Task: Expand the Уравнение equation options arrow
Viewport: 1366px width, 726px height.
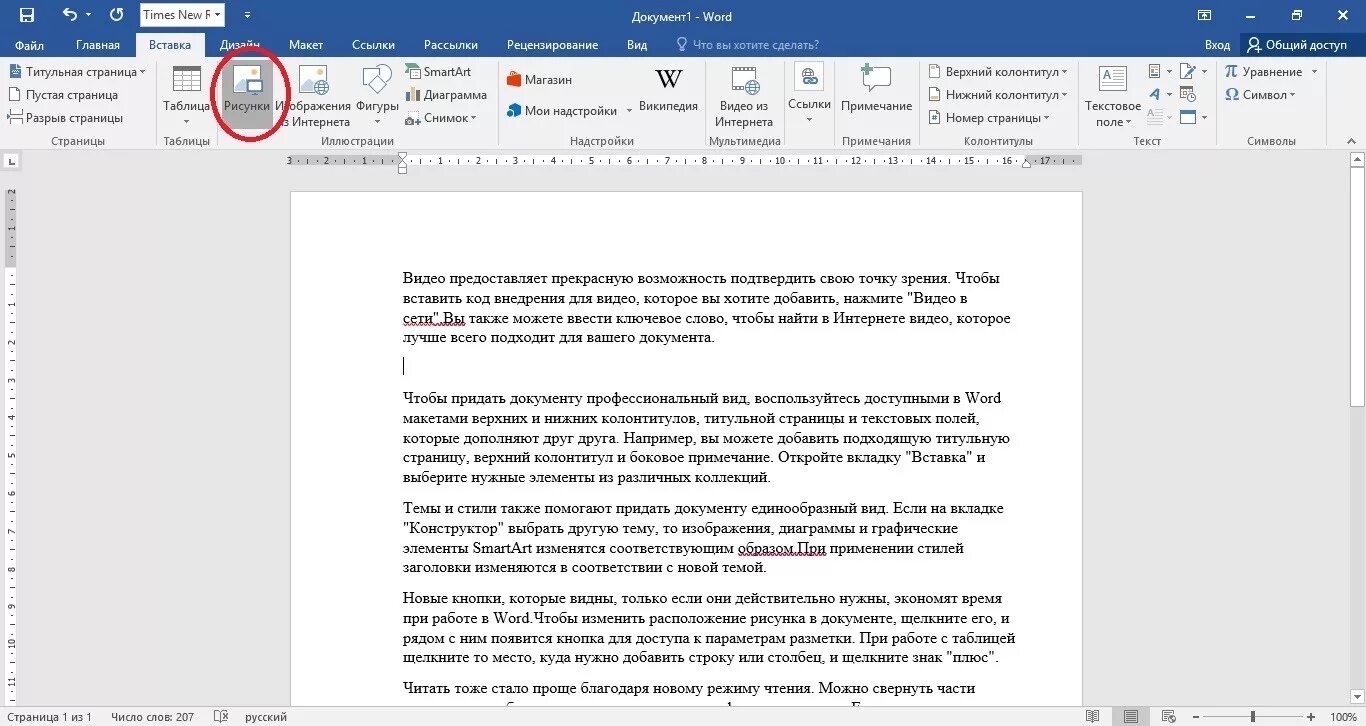Action: point(1315,72)
